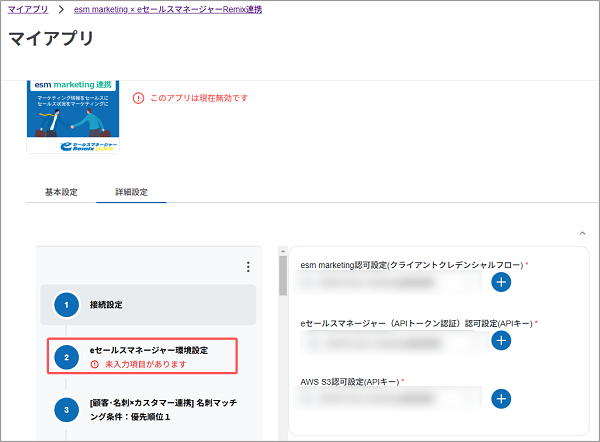
Task: Click the number 3 step circle icon
Action: tap(66, 409)
